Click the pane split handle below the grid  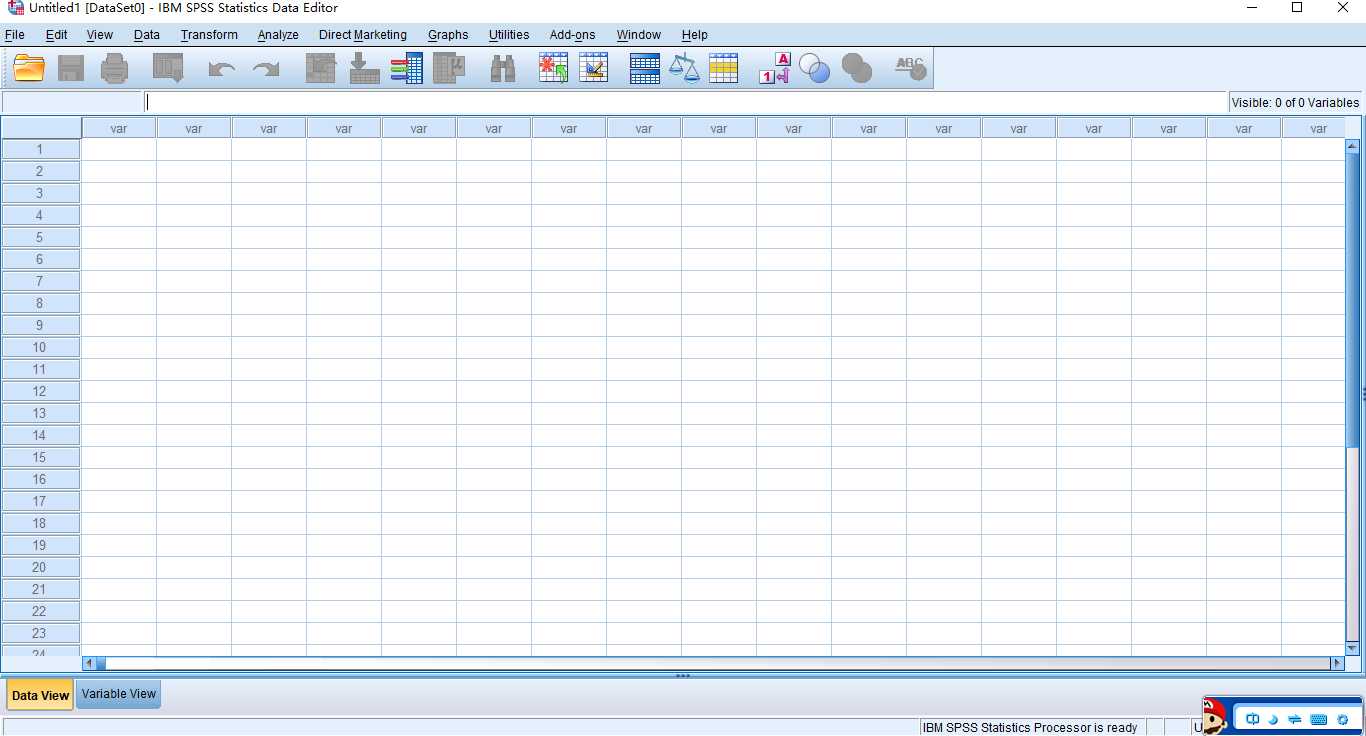pos(683,676)
